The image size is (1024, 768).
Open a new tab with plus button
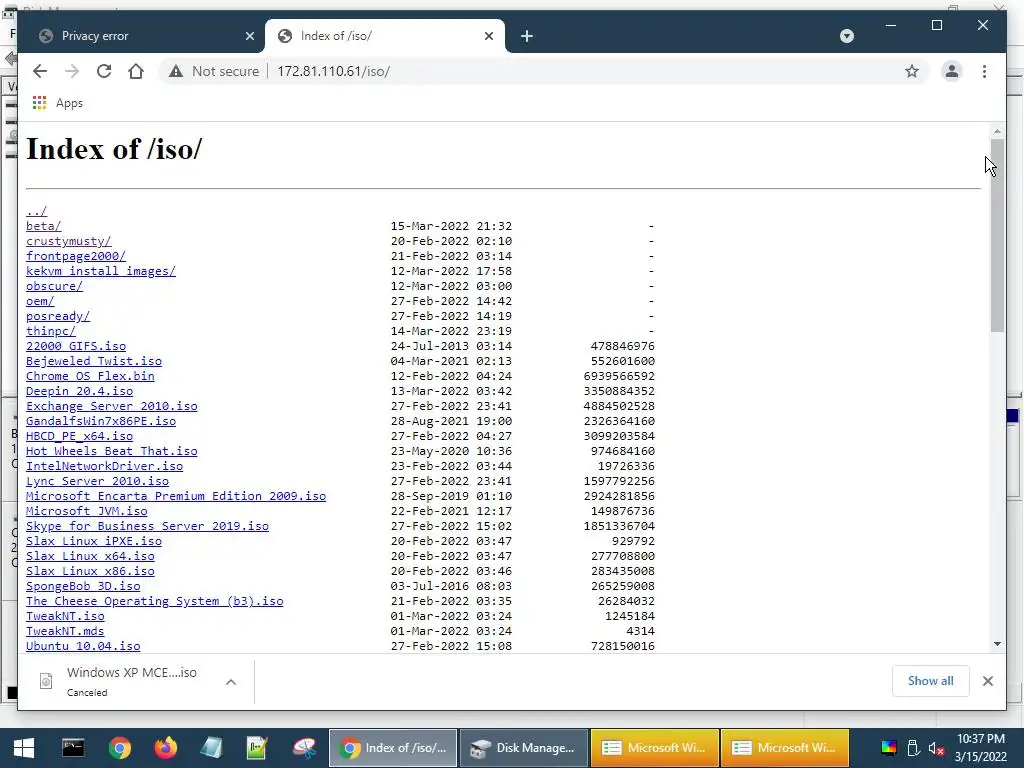pyautogui.click(x=527, y=36)
